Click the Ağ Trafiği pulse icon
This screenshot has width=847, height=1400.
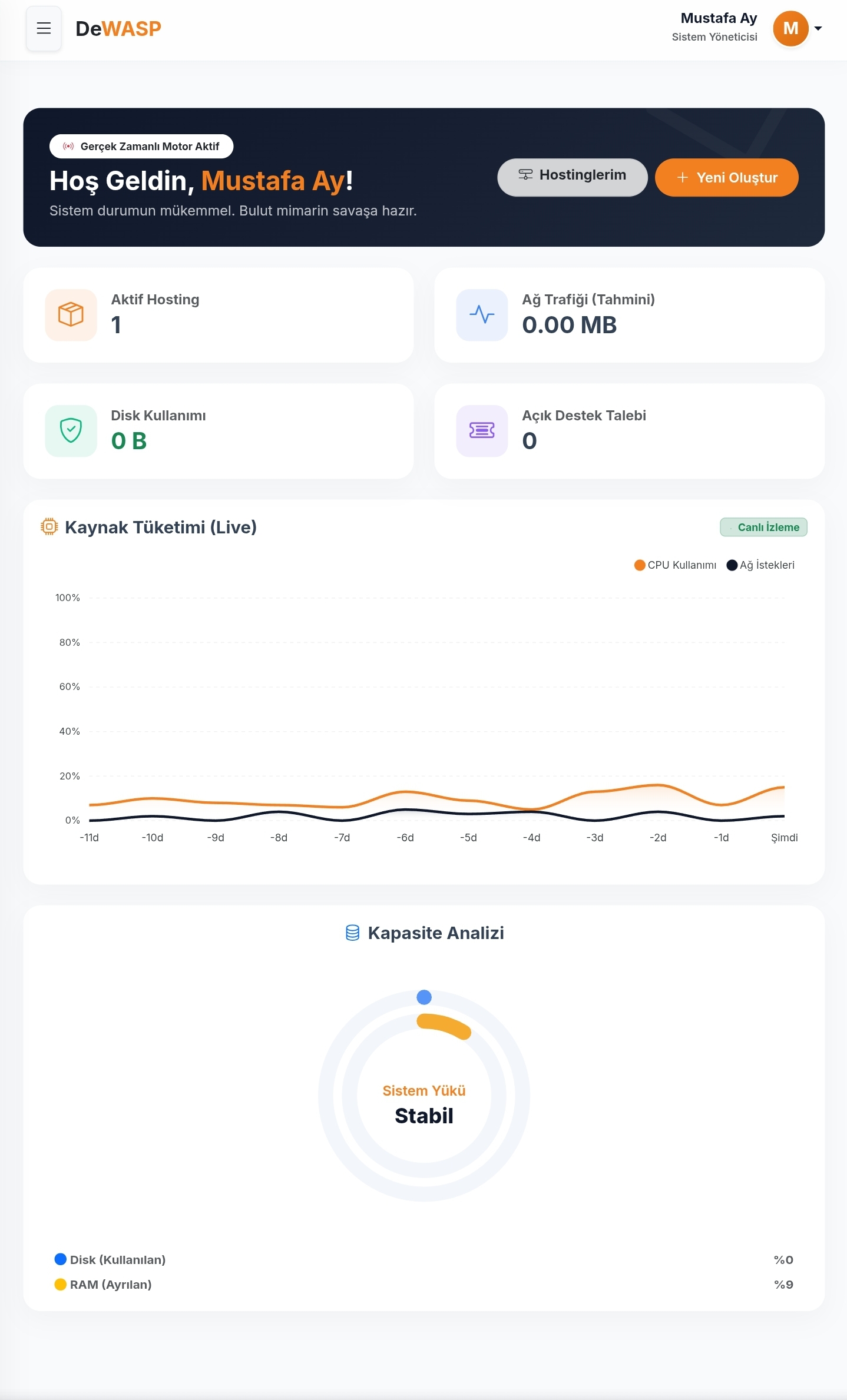(x=482, y=315)
